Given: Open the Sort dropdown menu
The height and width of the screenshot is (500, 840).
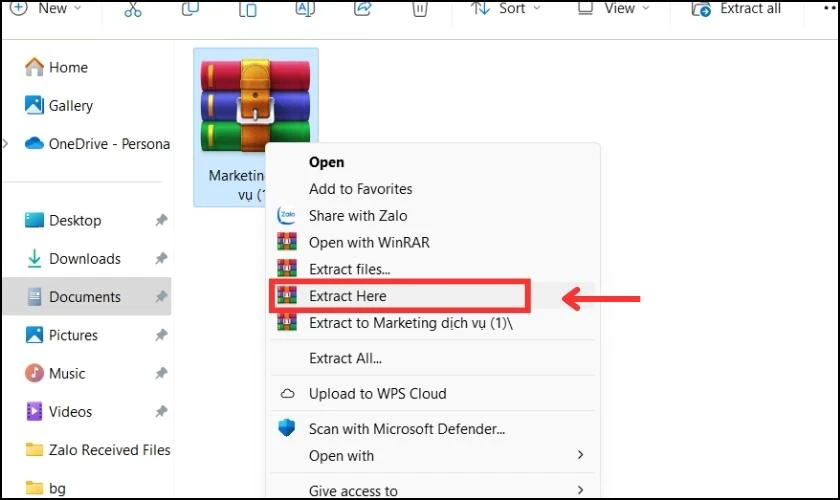Looking at the screenshot, I should [506, 9].
